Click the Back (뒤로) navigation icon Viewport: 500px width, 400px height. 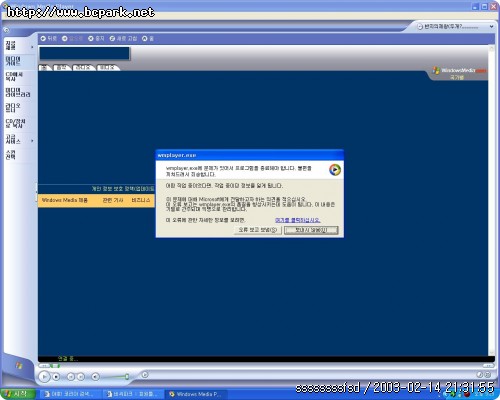[x=43, y=39]
